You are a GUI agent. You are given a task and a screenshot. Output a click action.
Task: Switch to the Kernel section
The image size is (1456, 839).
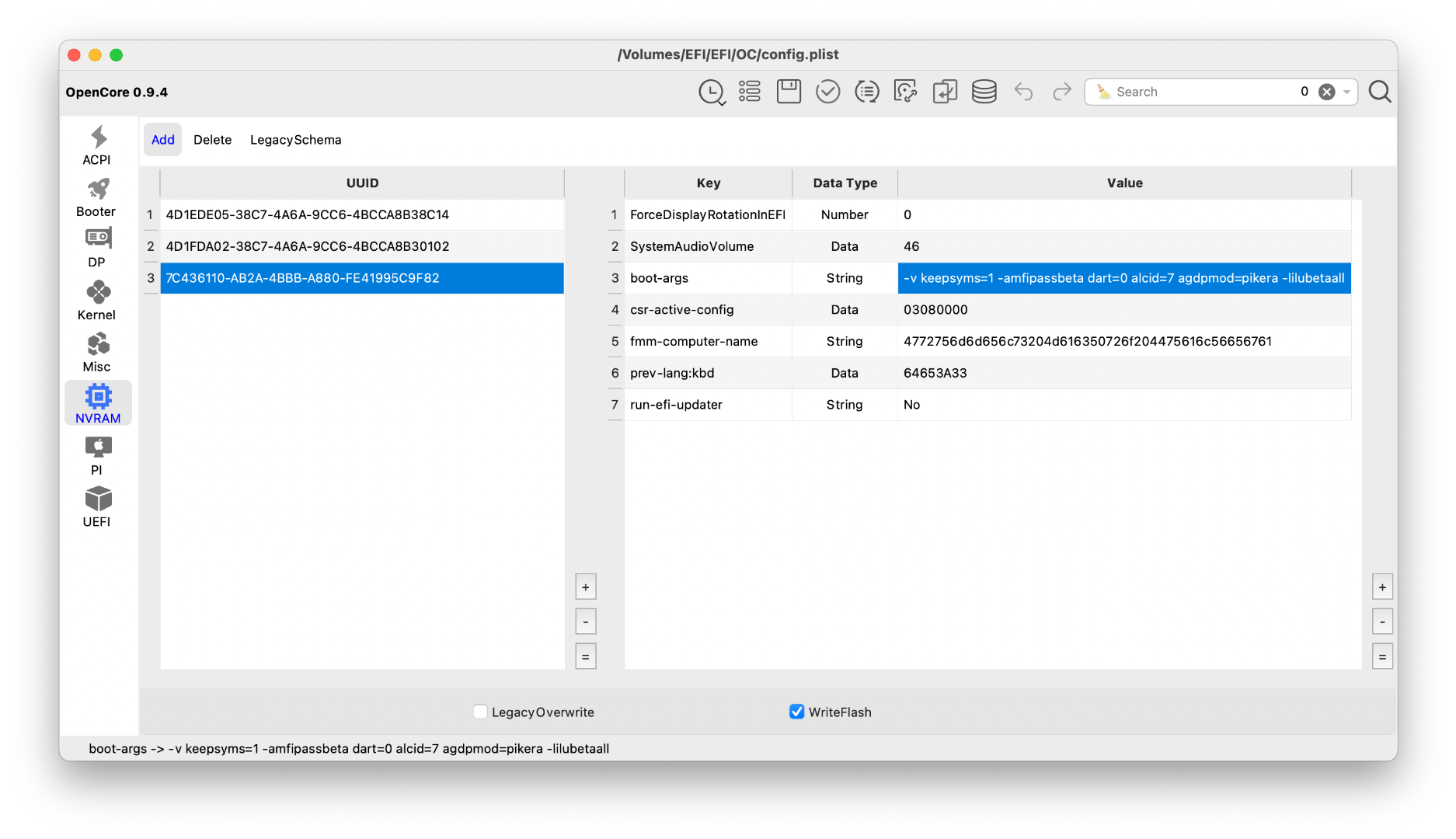pyautogui.click(x=97, y=301)
